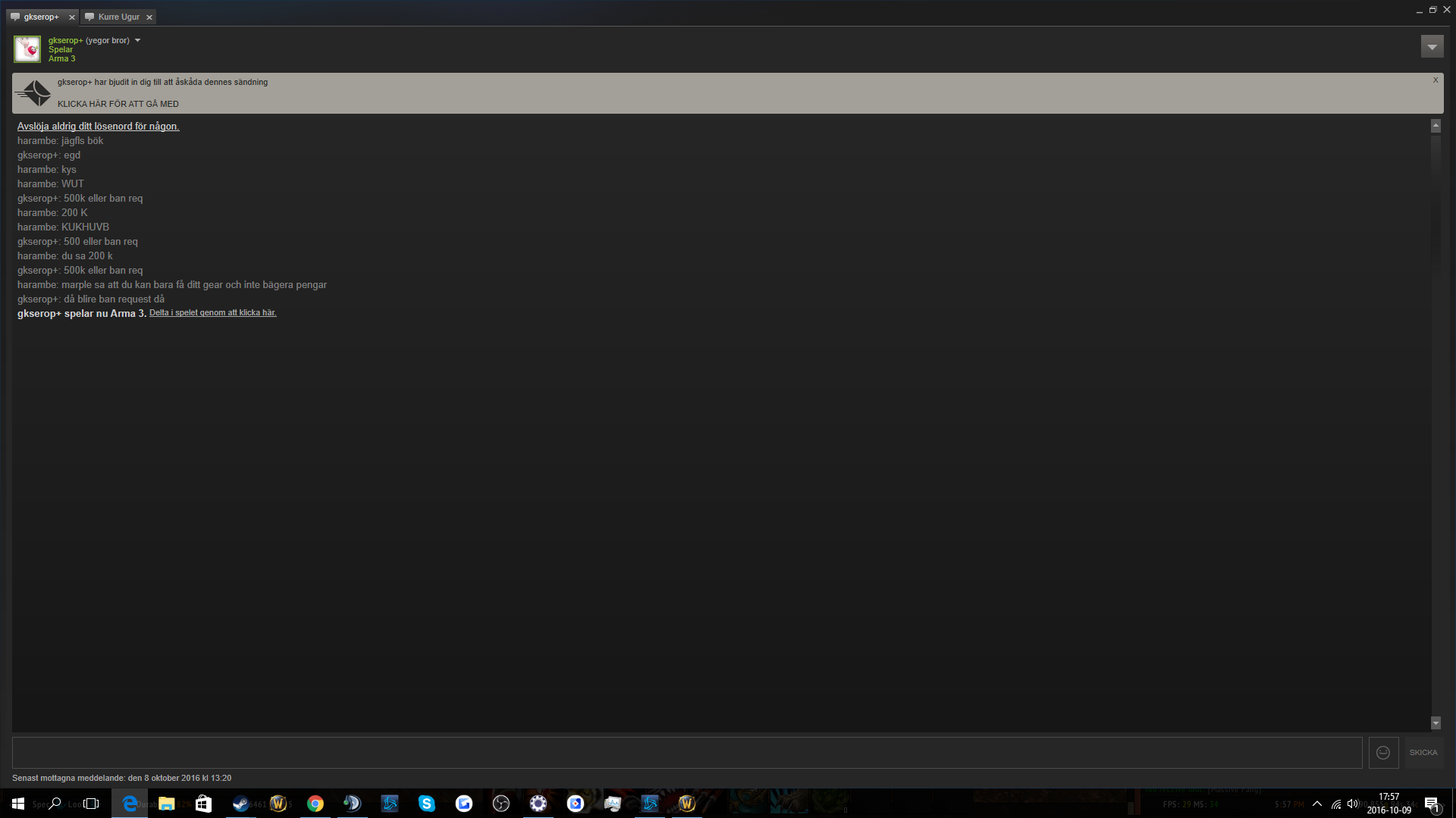The width and height of the screenshot is (1456, 818).
Task: Click gkserop+ friend avatar picture
Action: click(x=27, y=49)
